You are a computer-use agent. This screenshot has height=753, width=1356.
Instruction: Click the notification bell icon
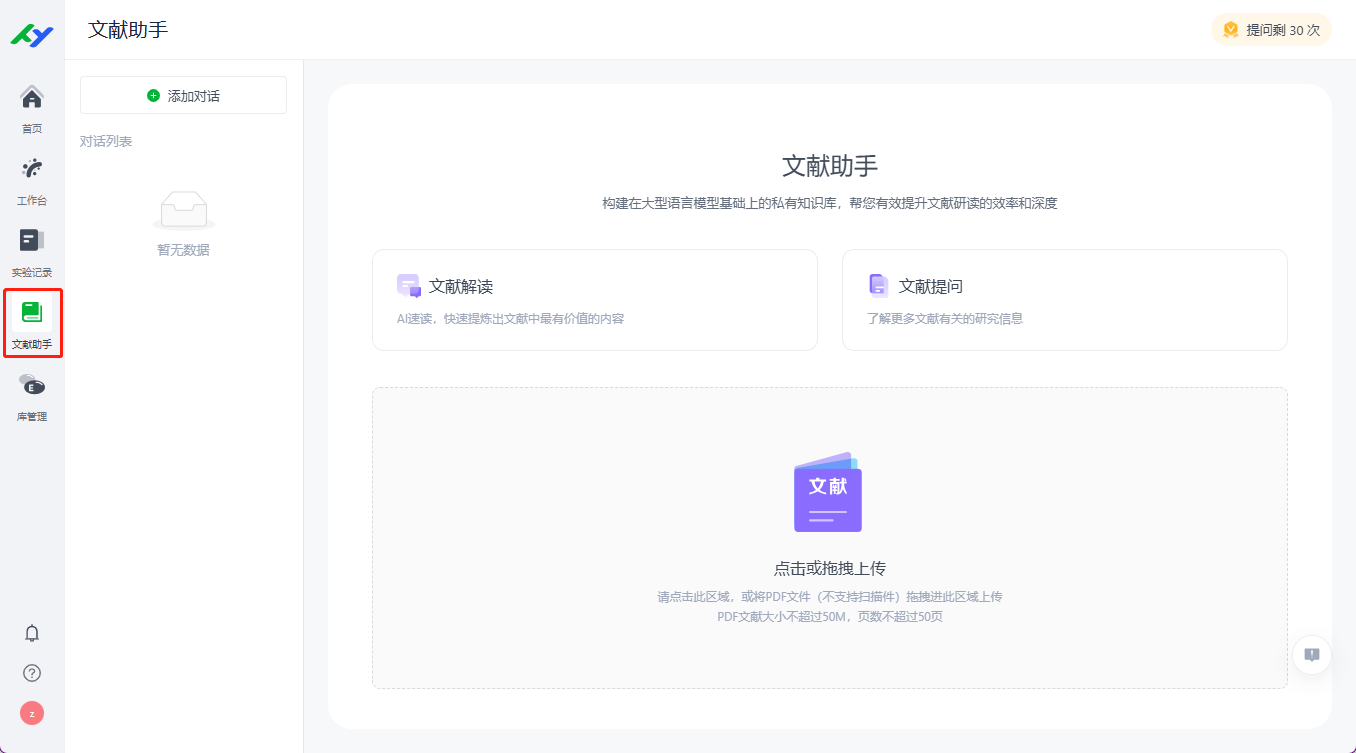click(31, 632)
